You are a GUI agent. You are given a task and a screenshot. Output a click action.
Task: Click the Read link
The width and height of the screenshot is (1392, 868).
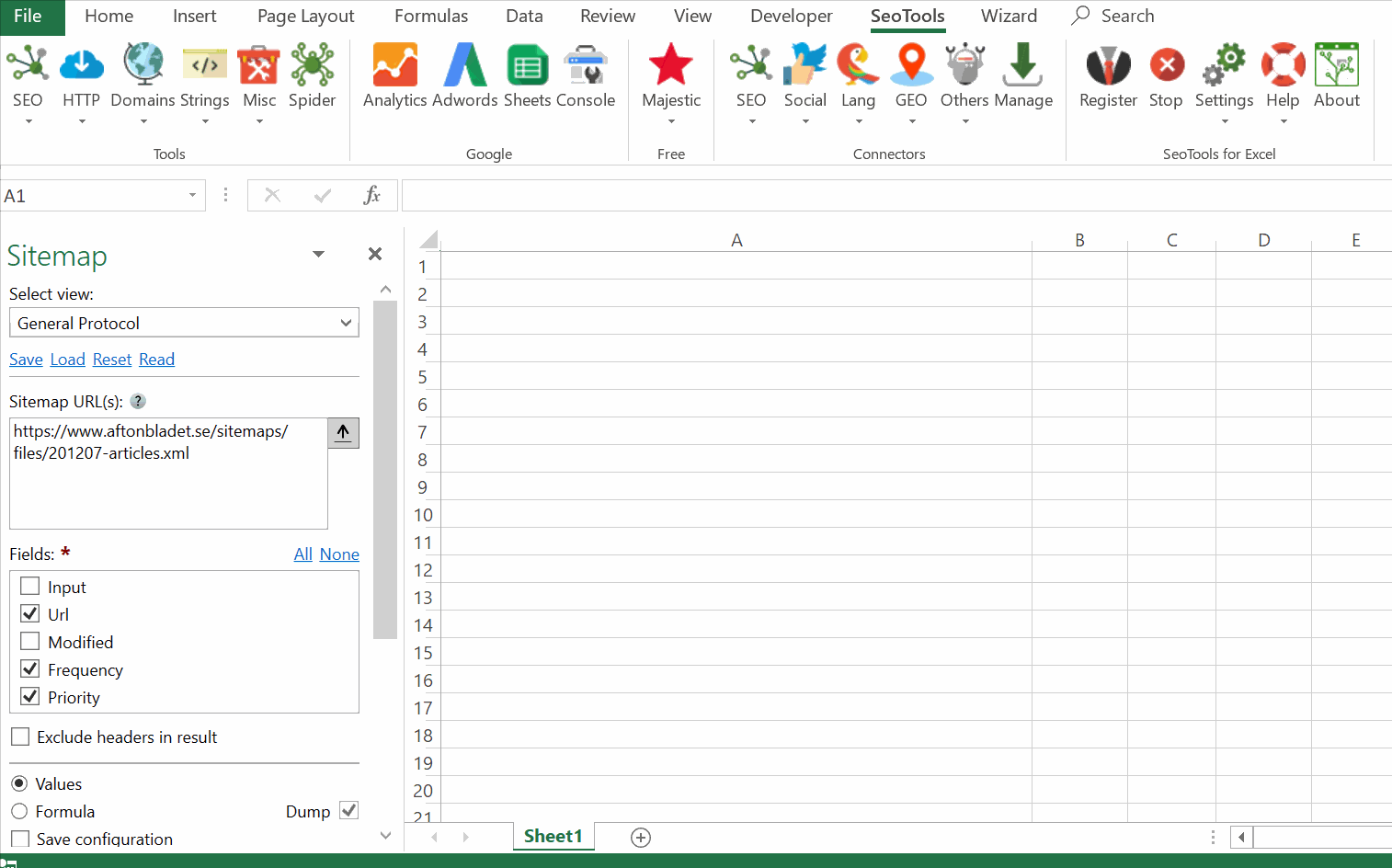156,360
